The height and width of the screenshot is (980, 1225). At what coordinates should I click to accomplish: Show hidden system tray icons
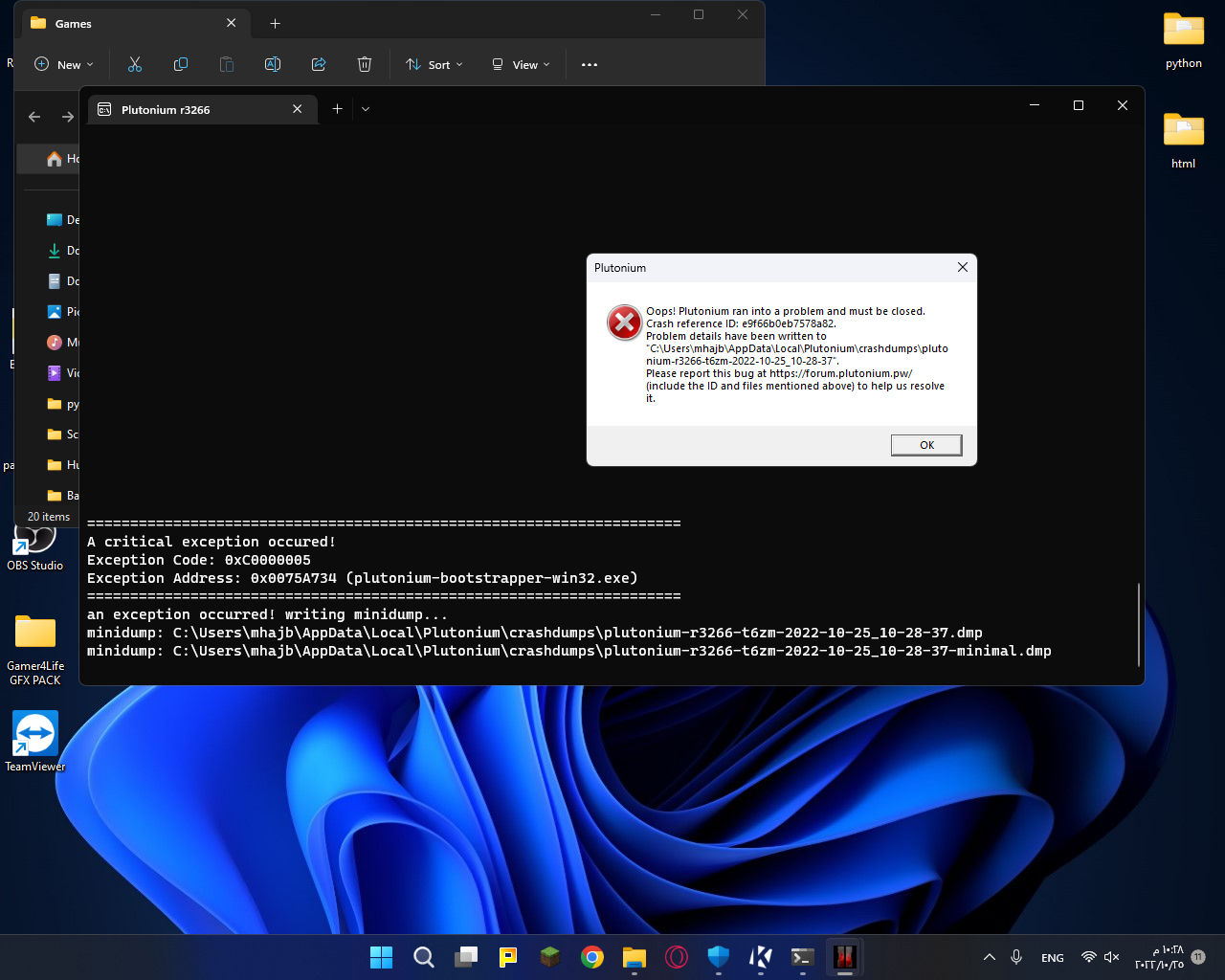click(990, 957)
